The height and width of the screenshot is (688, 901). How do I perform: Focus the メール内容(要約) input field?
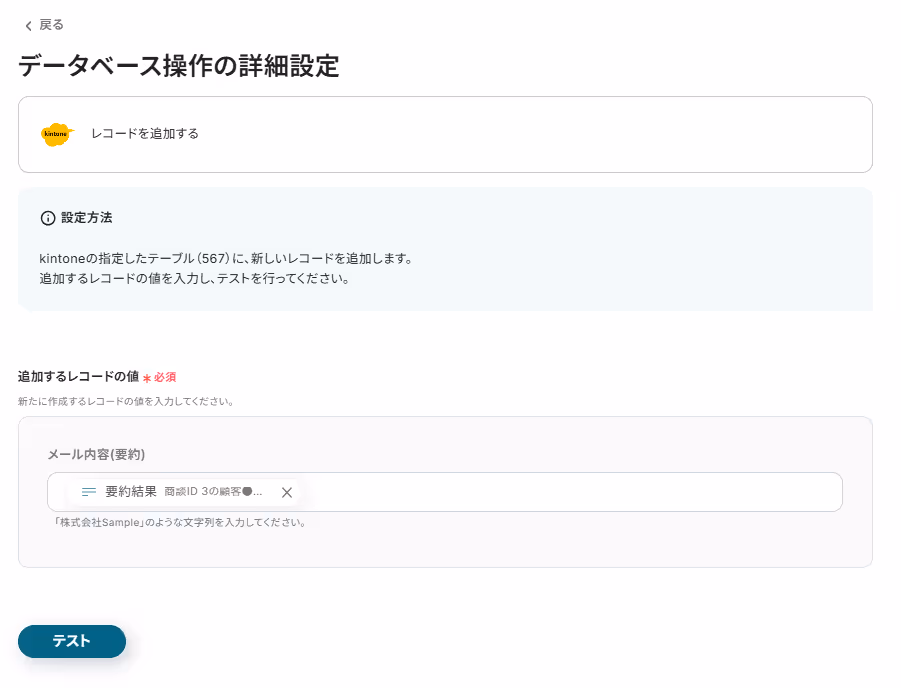coord(445,492)
